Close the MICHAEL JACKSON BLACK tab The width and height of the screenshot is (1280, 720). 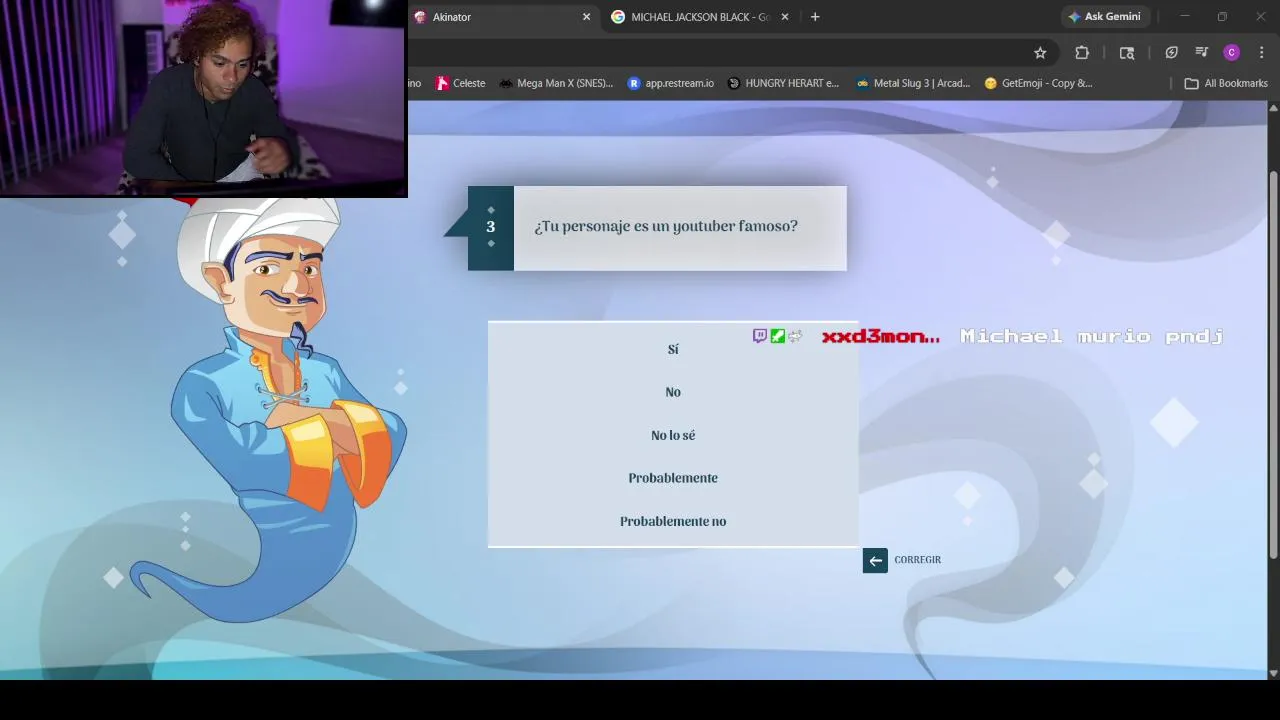(784, 17)
